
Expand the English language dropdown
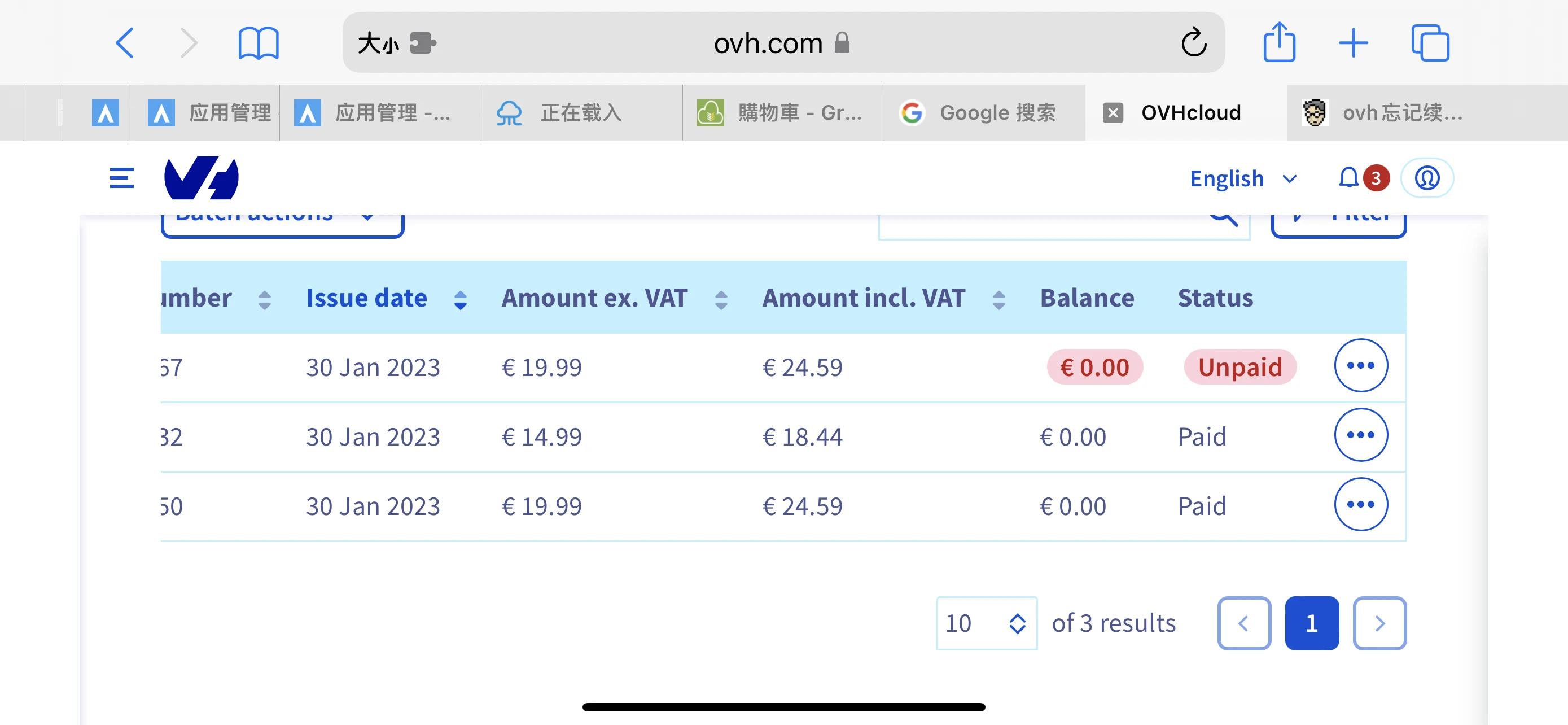click(1242, 178)
